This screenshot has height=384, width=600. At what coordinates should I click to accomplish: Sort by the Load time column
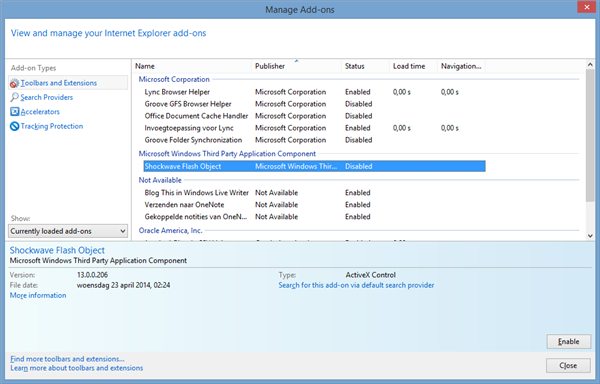pyautogui.click(x=413, y=66)
